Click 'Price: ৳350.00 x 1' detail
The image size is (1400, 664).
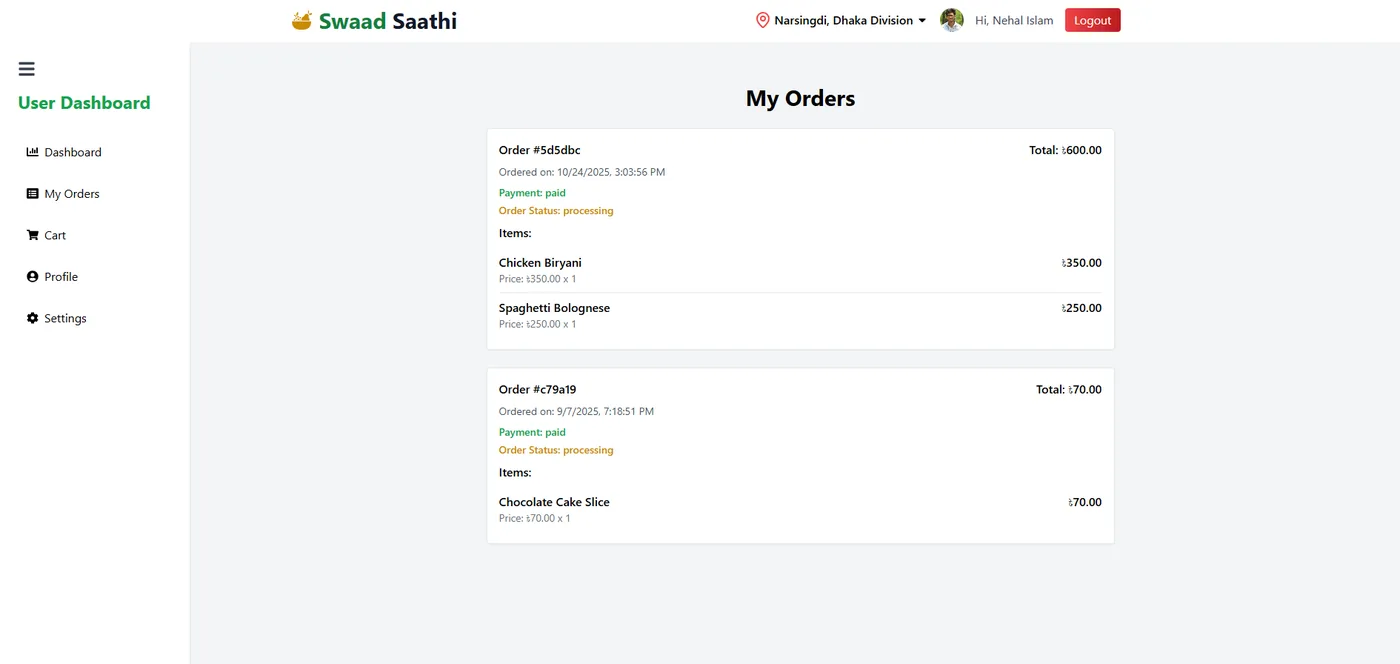(x=538, y=279)
